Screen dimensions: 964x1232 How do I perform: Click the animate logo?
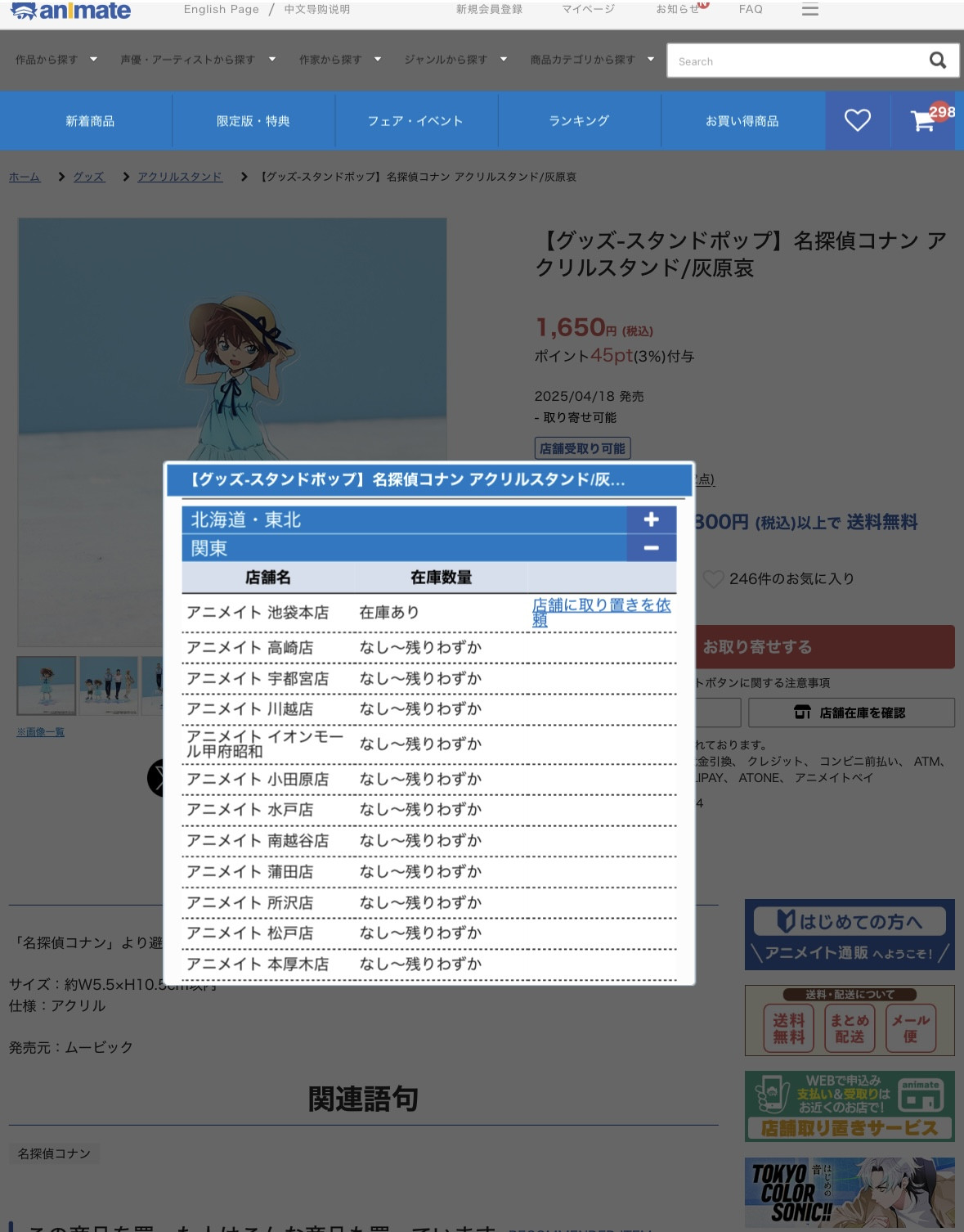[70, 11]
